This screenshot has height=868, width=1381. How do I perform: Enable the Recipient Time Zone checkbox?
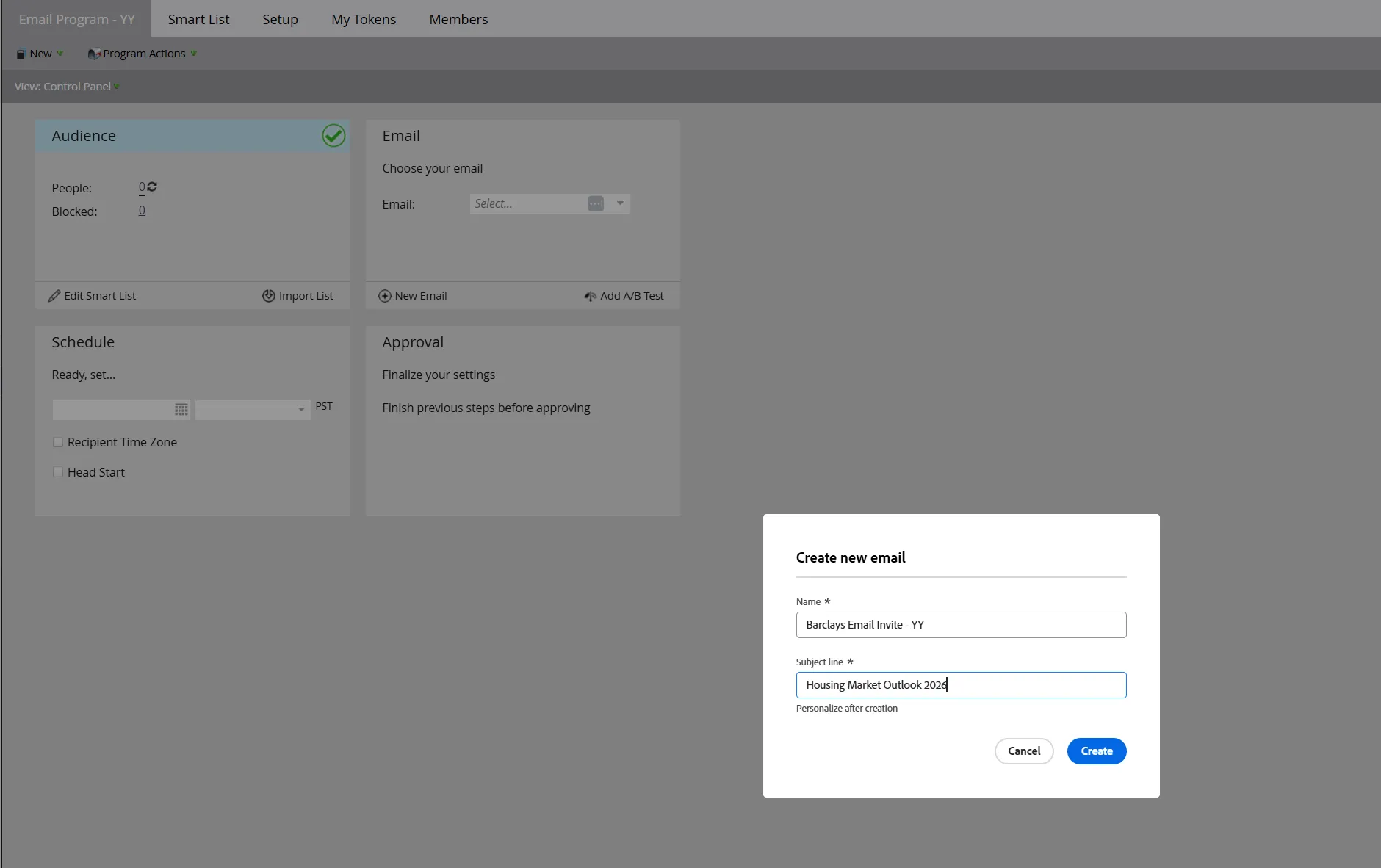[58, 442]
